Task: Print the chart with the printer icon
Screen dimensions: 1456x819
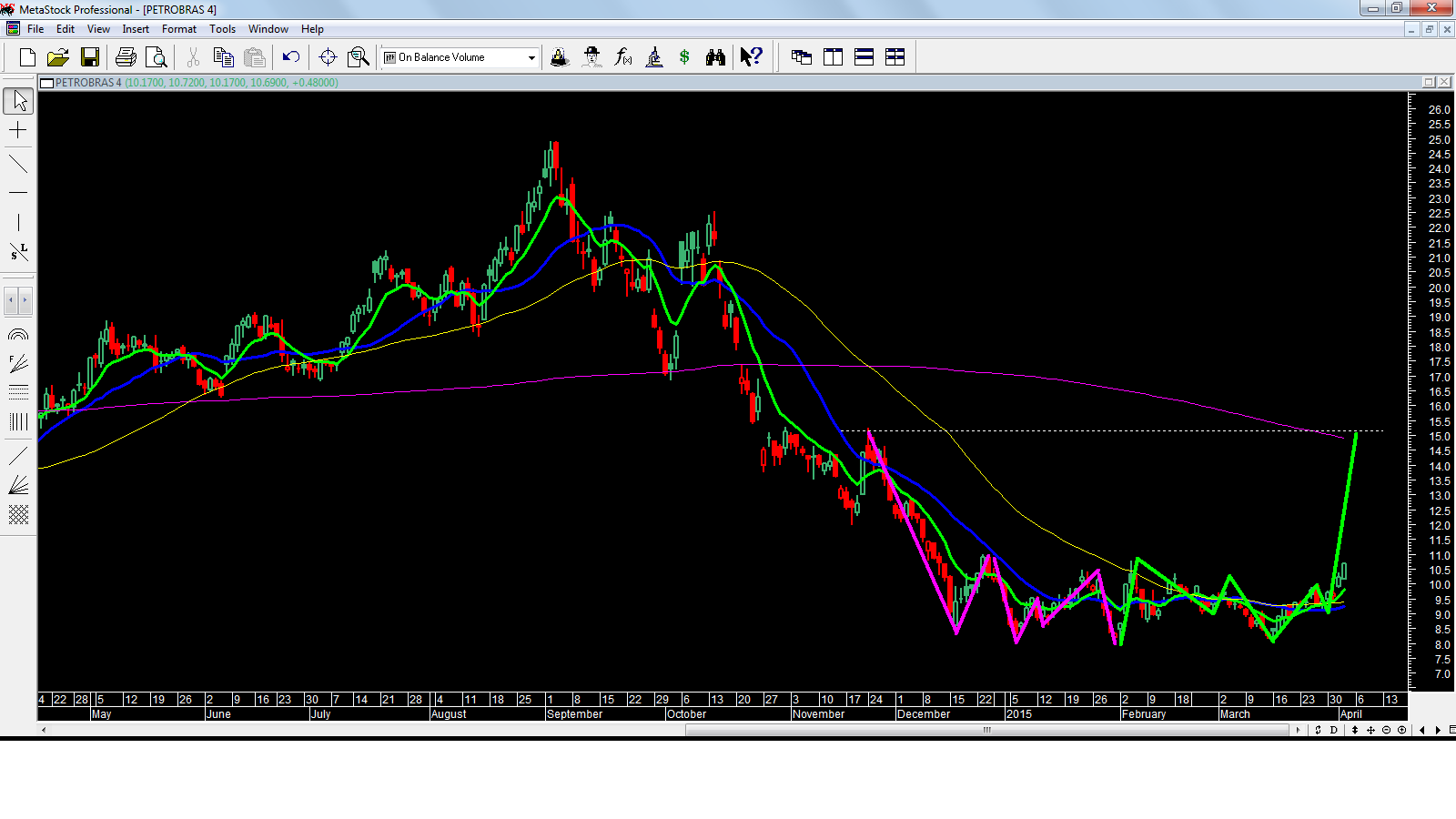Action: coord(126,57)
